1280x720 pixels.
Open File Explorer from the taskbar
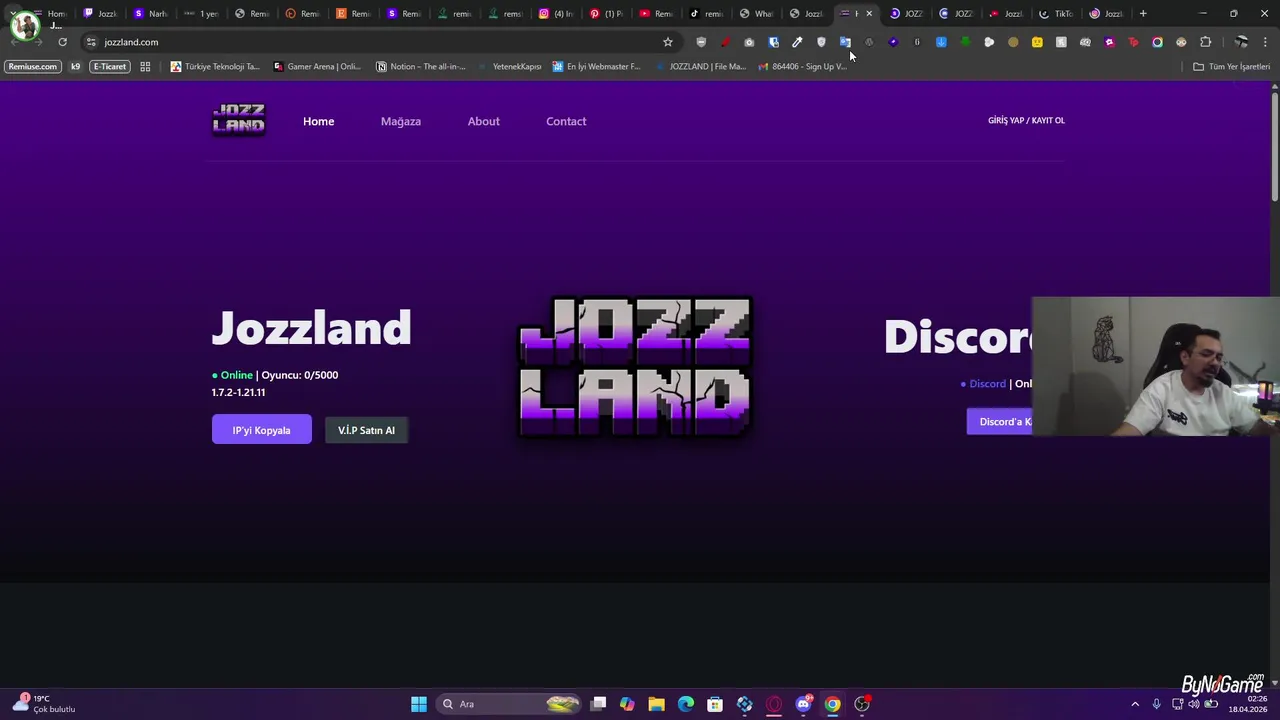click(656, 704)
